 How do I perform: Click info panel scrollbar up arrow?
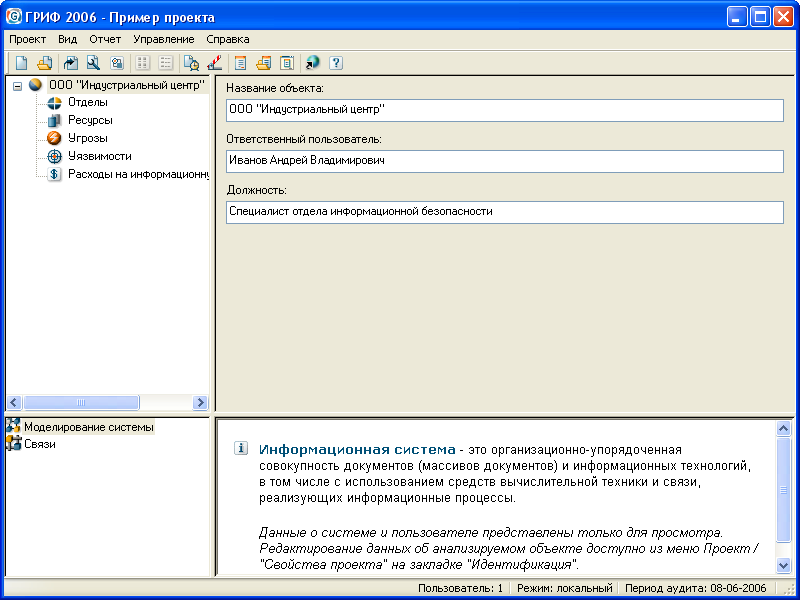[784, 428]
